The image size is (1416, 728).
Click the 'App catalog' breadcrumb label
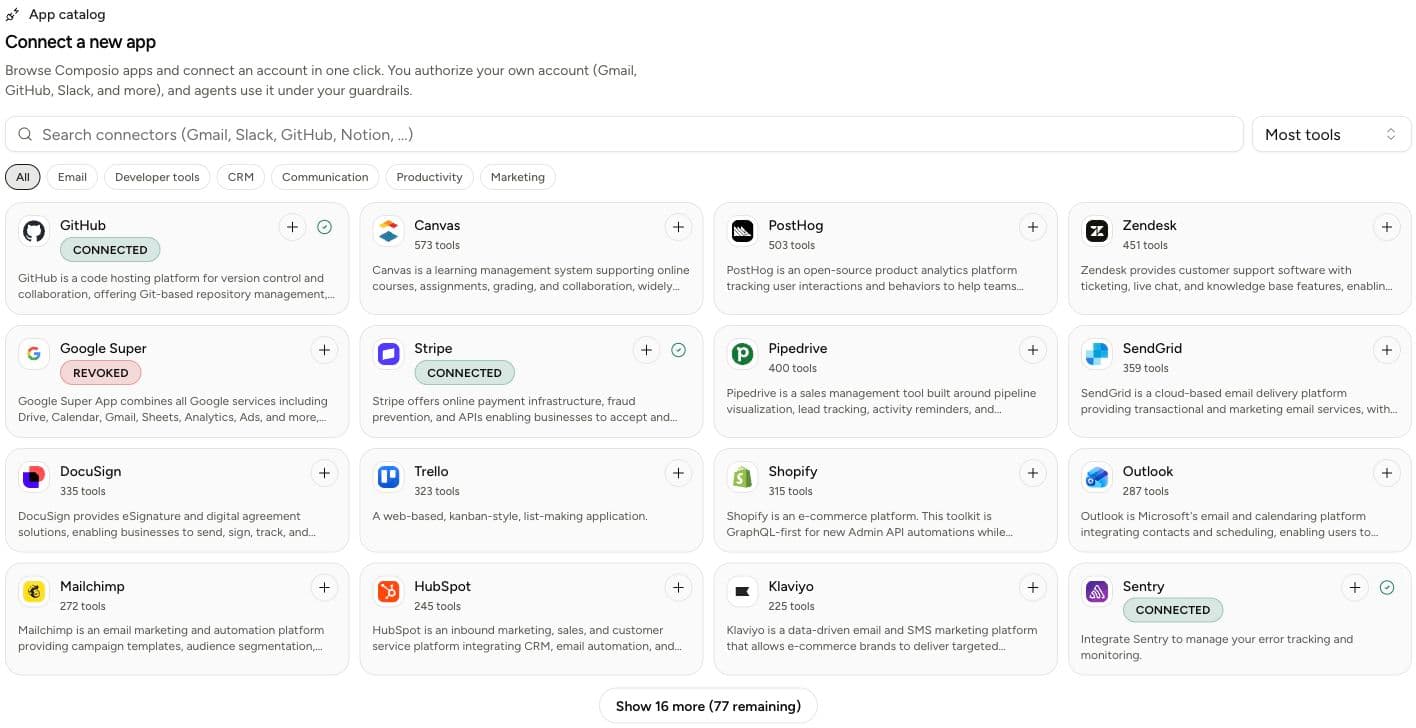coord(67,15)
